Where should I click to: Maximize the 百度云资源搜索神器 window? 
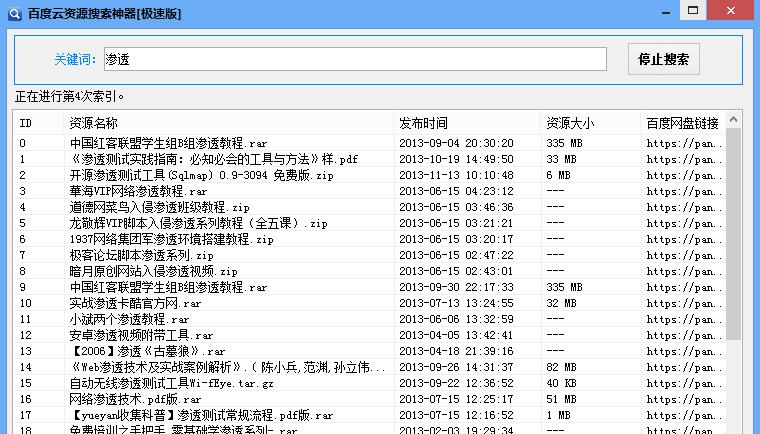pyautogui.click(x=693, y=10)
